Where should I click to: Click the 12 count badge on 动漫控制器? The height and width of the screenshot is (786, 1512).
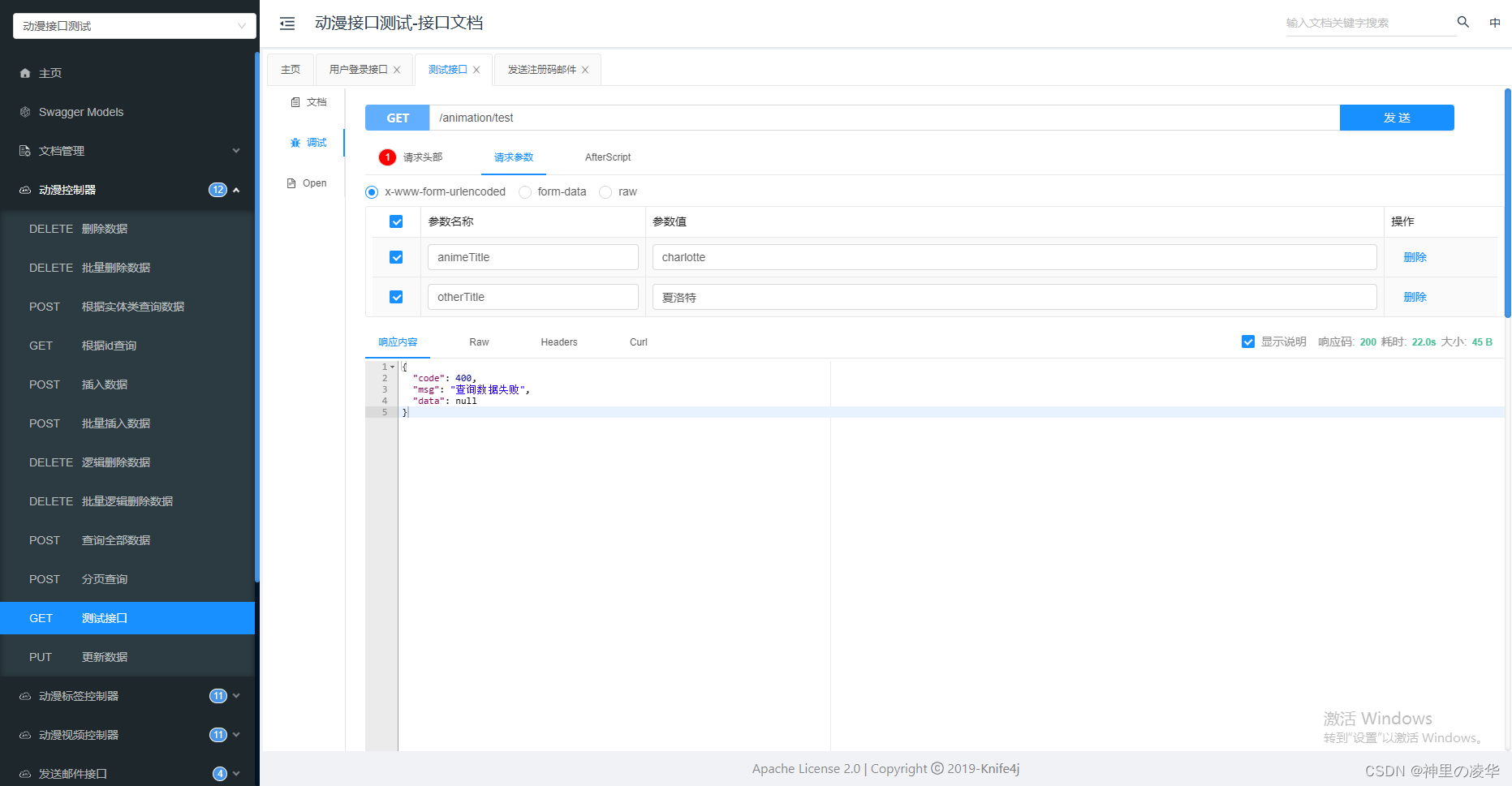coord(218,190)
